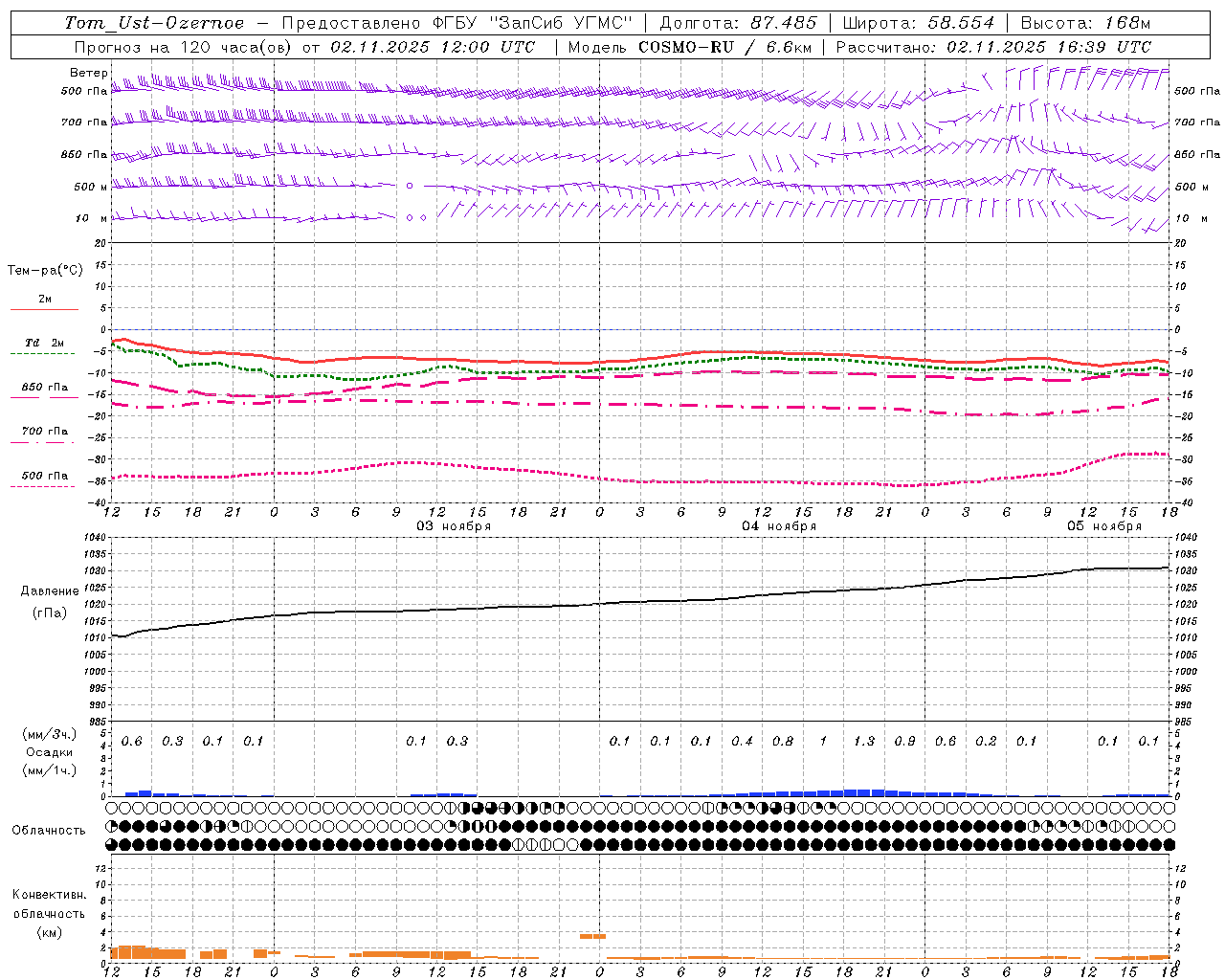Select the 'Модель COSMO-RU / 6.6км' text

(x=689, y=47)
